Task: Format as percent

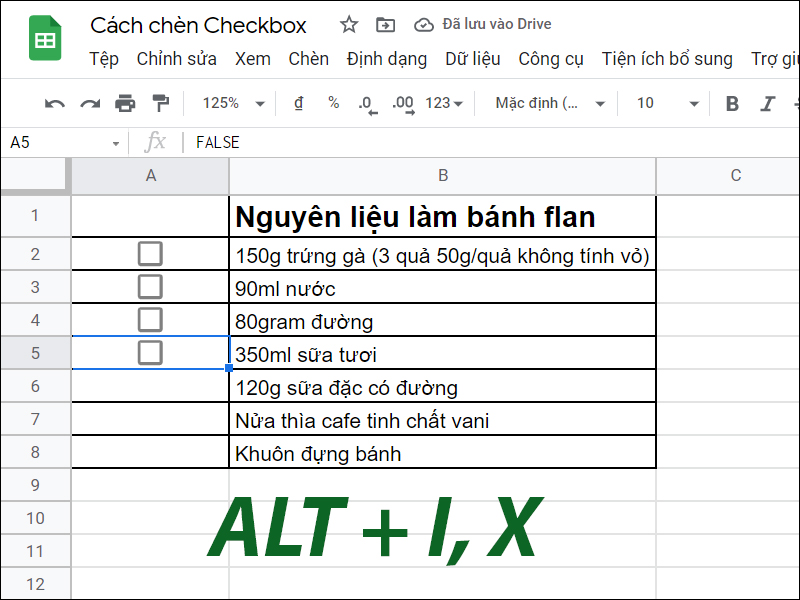Action: tap(334, 103)
